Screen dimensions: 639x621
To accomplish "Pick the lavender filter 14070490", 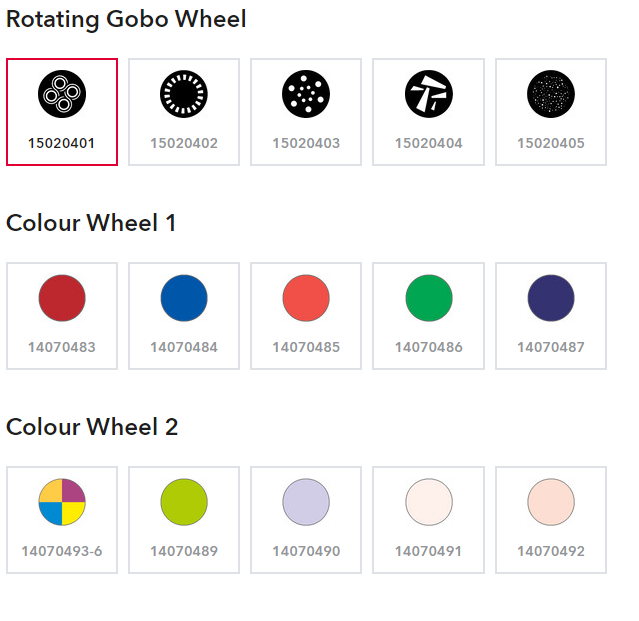I will [306, 520].
